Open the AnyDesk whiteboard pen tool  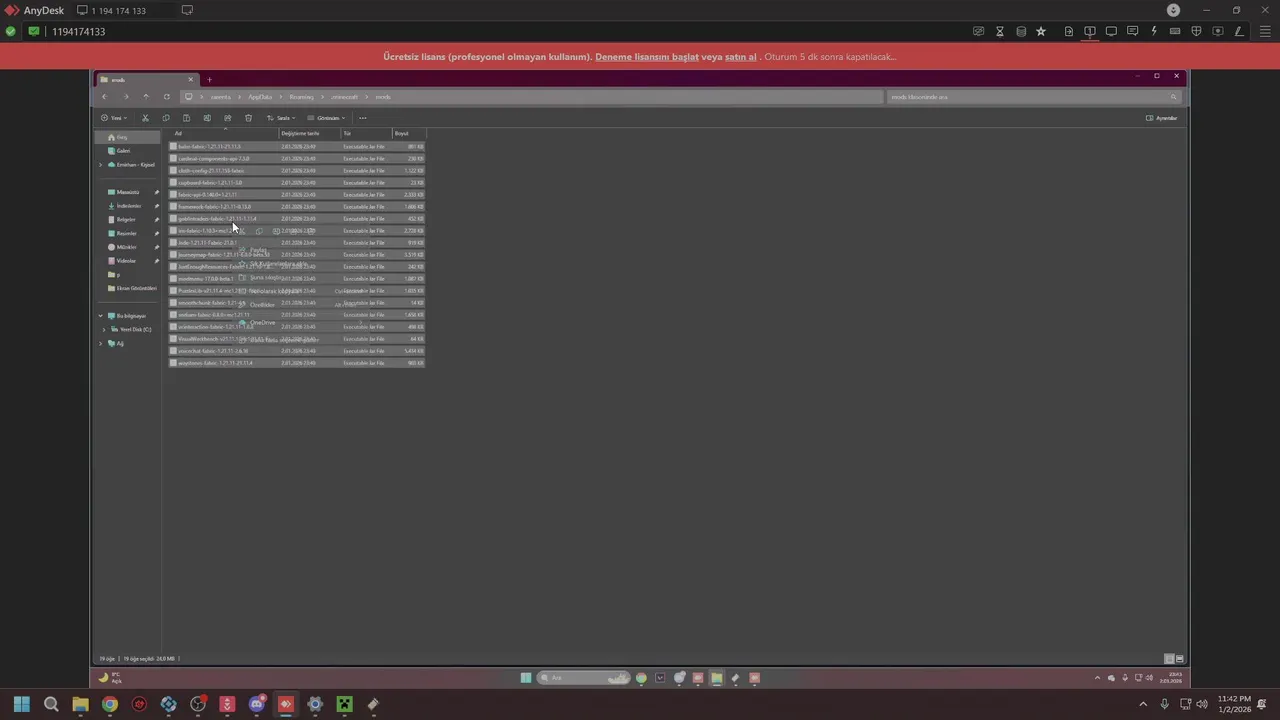tap(1239, 32)
